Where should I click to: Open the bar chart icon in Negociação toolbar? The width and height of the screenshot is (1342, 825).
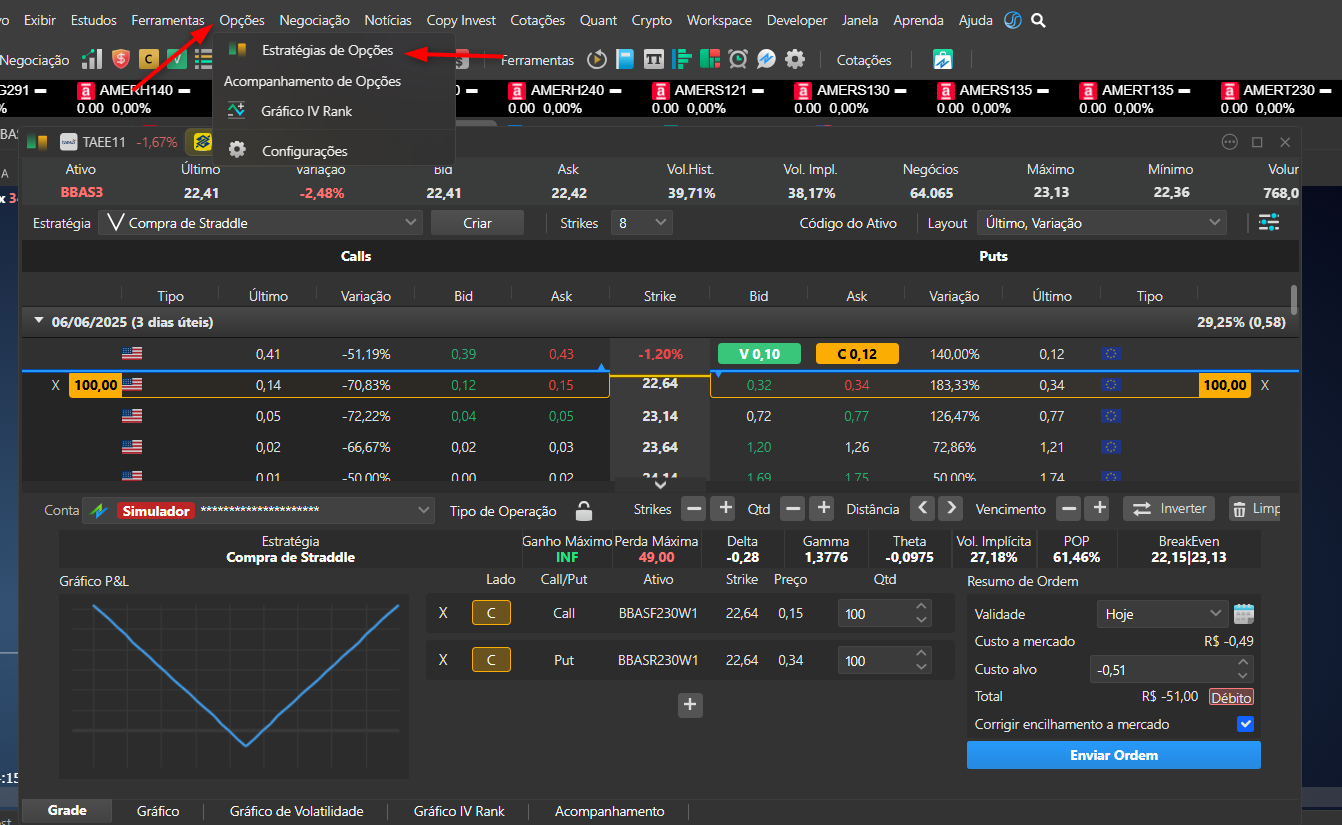tap(92, 60)
